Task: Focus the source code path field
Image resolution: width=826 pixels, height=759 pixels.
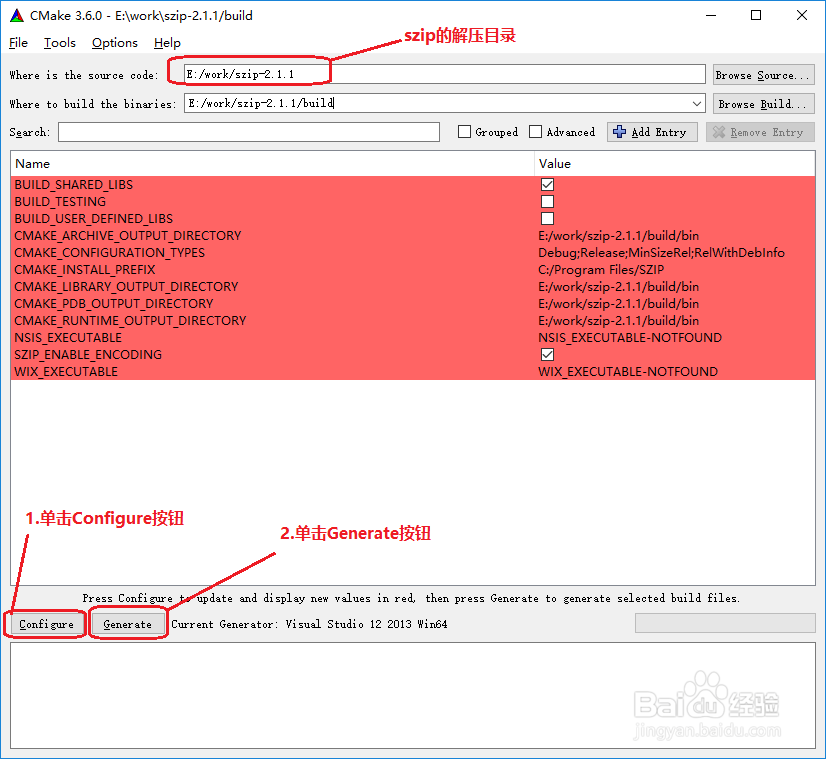Action: [445, 74]
